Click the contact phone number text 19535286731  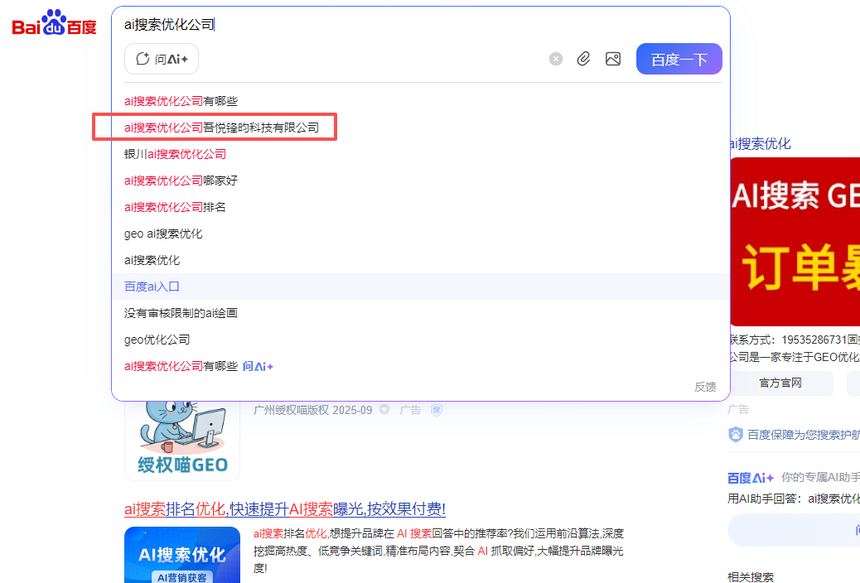pos(814,340)
